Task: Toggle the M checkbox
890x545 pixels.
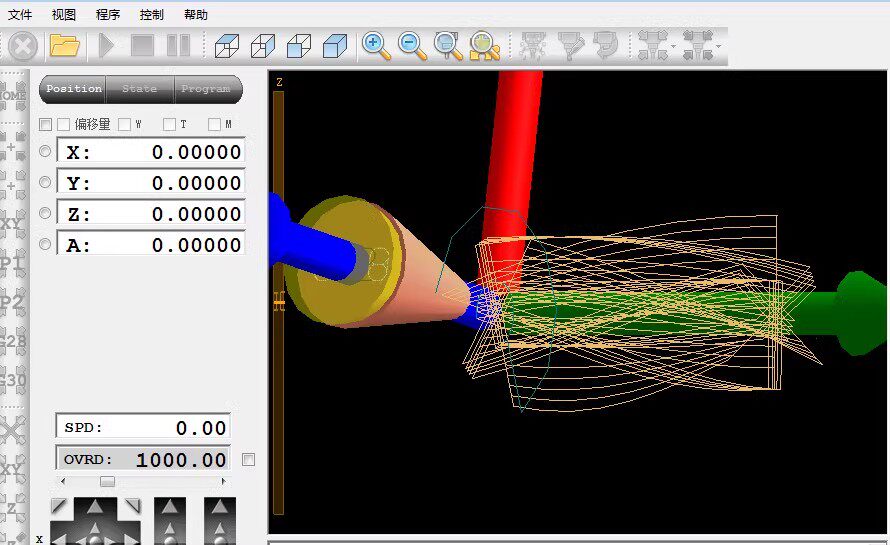Action: pyautogui.click(x=214, y=124)
